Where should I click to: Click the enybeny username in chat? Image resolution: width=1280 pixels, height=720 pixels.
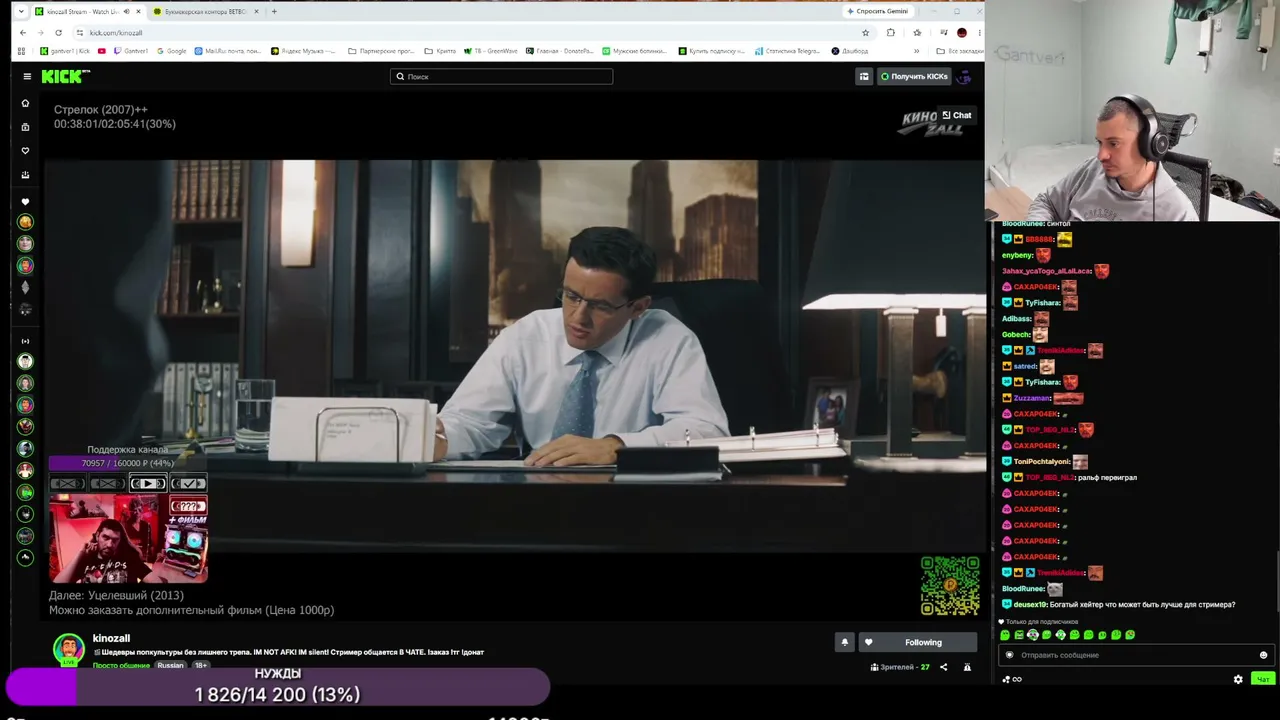(x=1017, y=255)
